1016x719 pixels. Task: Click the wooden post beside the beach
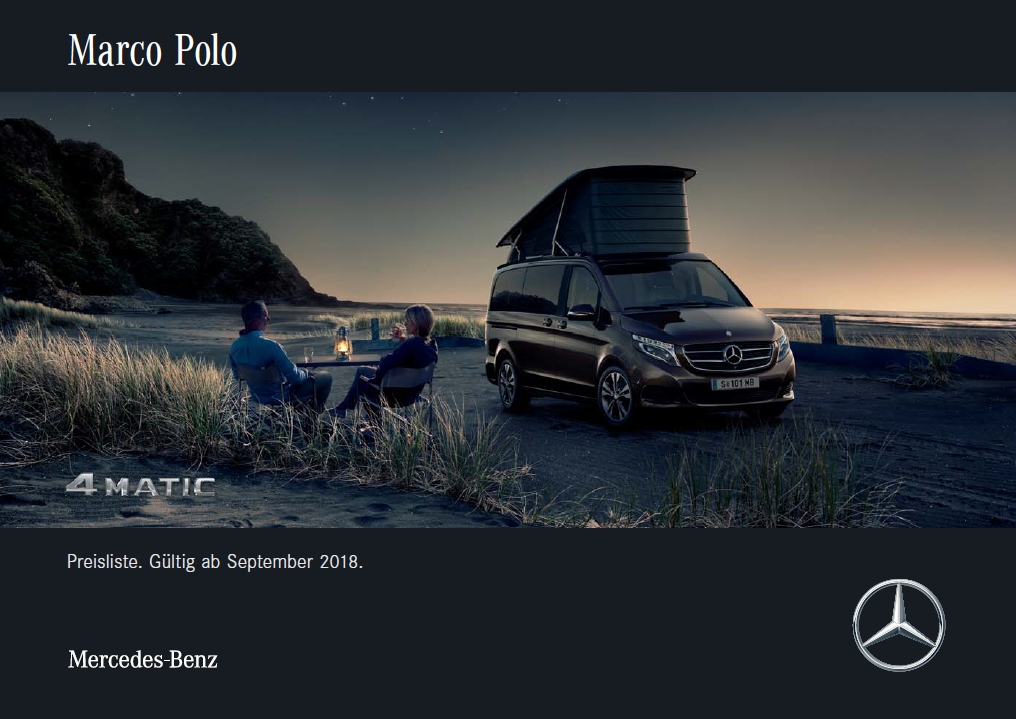pos(828,329)
